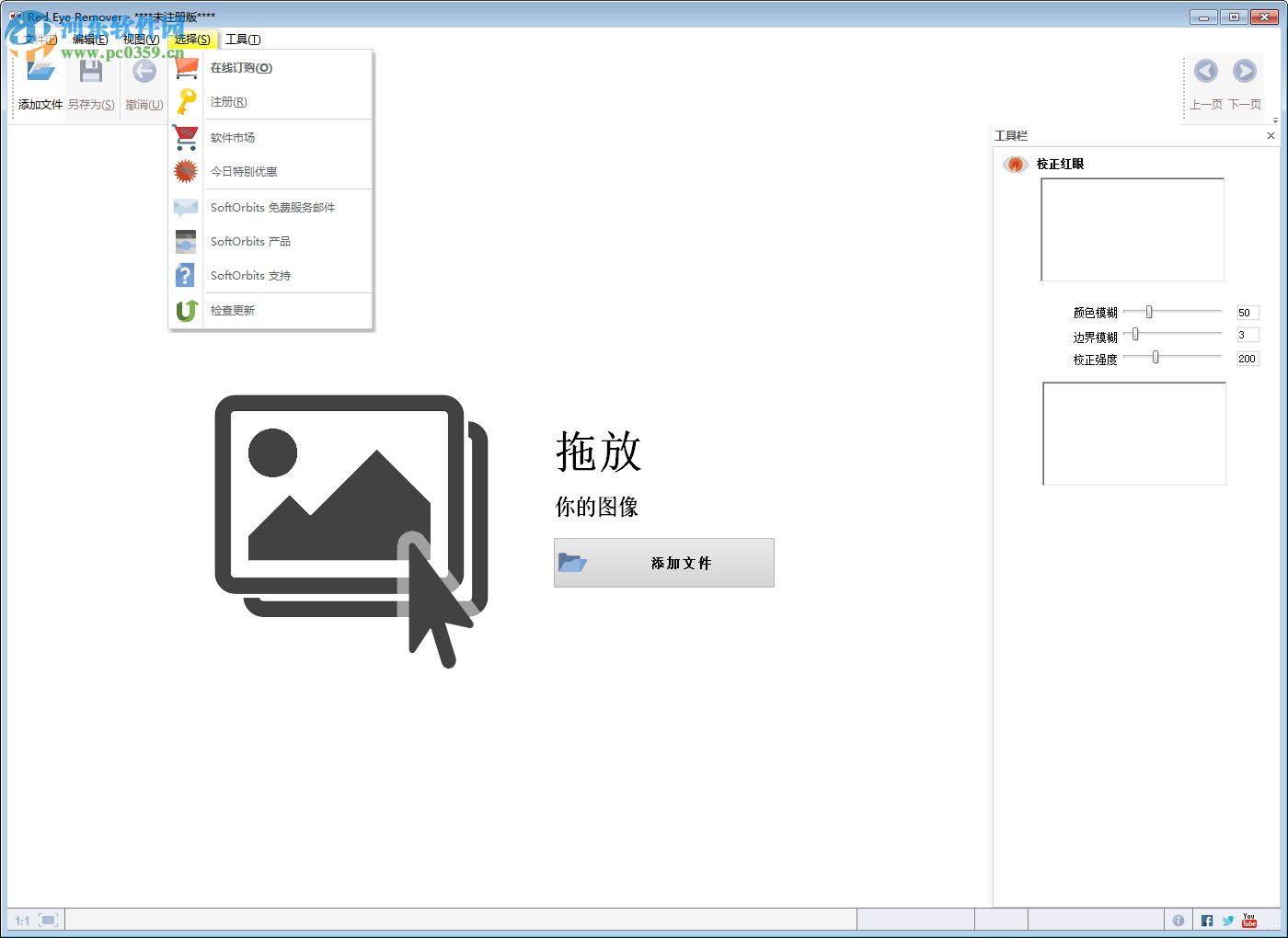This screenshot has width=1288, height=938.
Task: Click the 添加文件 toolbar icon at top left
Action: click(x=38, y=69)
